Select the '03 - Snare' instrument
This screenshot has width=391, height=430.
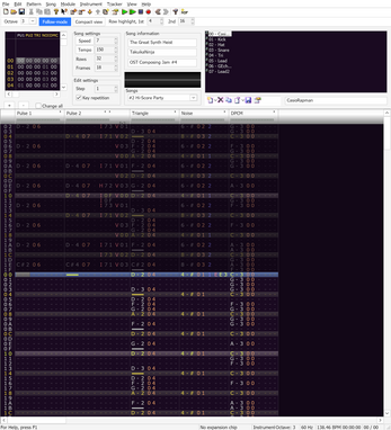(219, 50)
